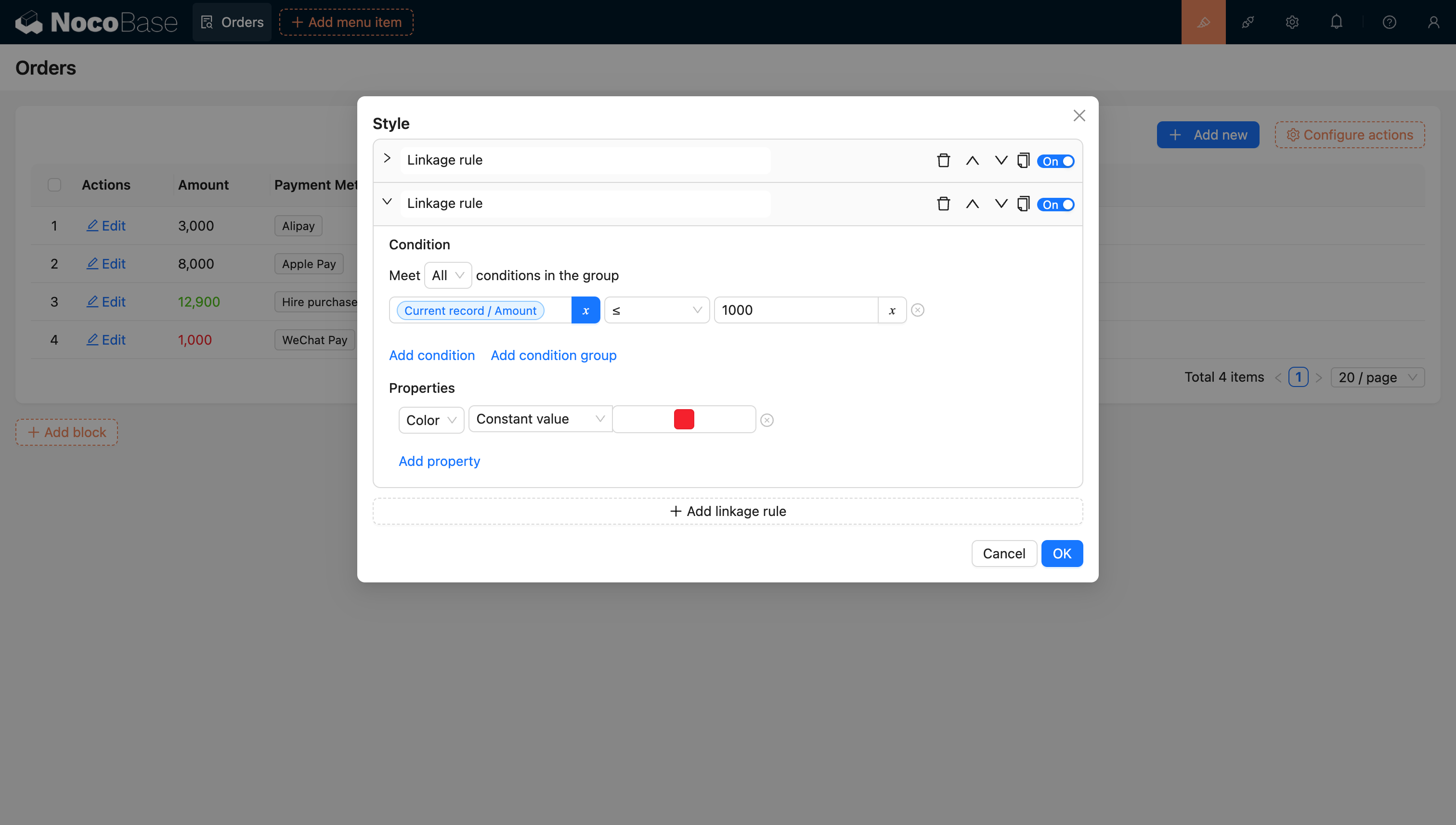Open the plugin manager icon

[1248, 22]
